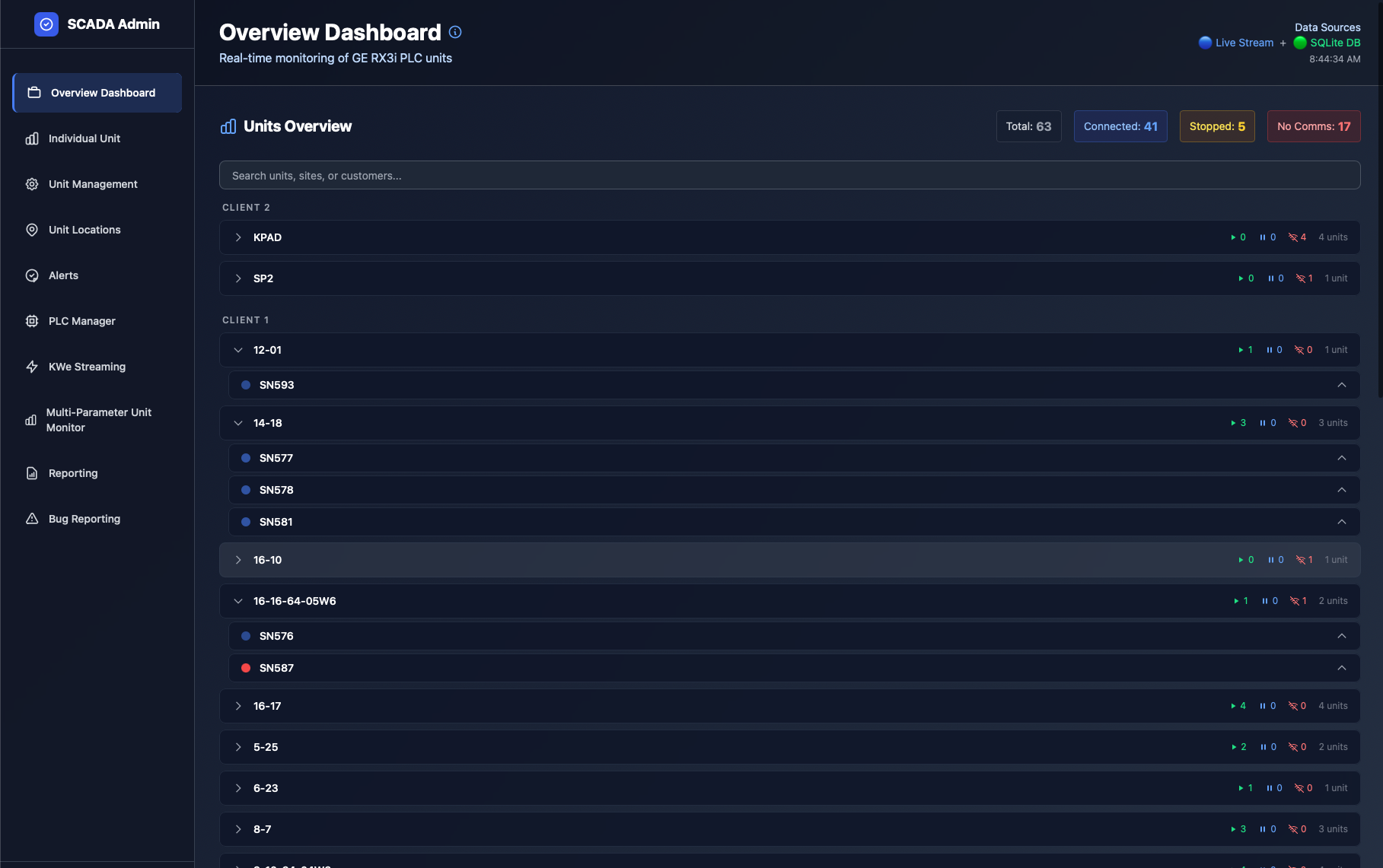Toggle the SN581 row chevron
Screen dimensions: 1383x868
(1342, 522)
